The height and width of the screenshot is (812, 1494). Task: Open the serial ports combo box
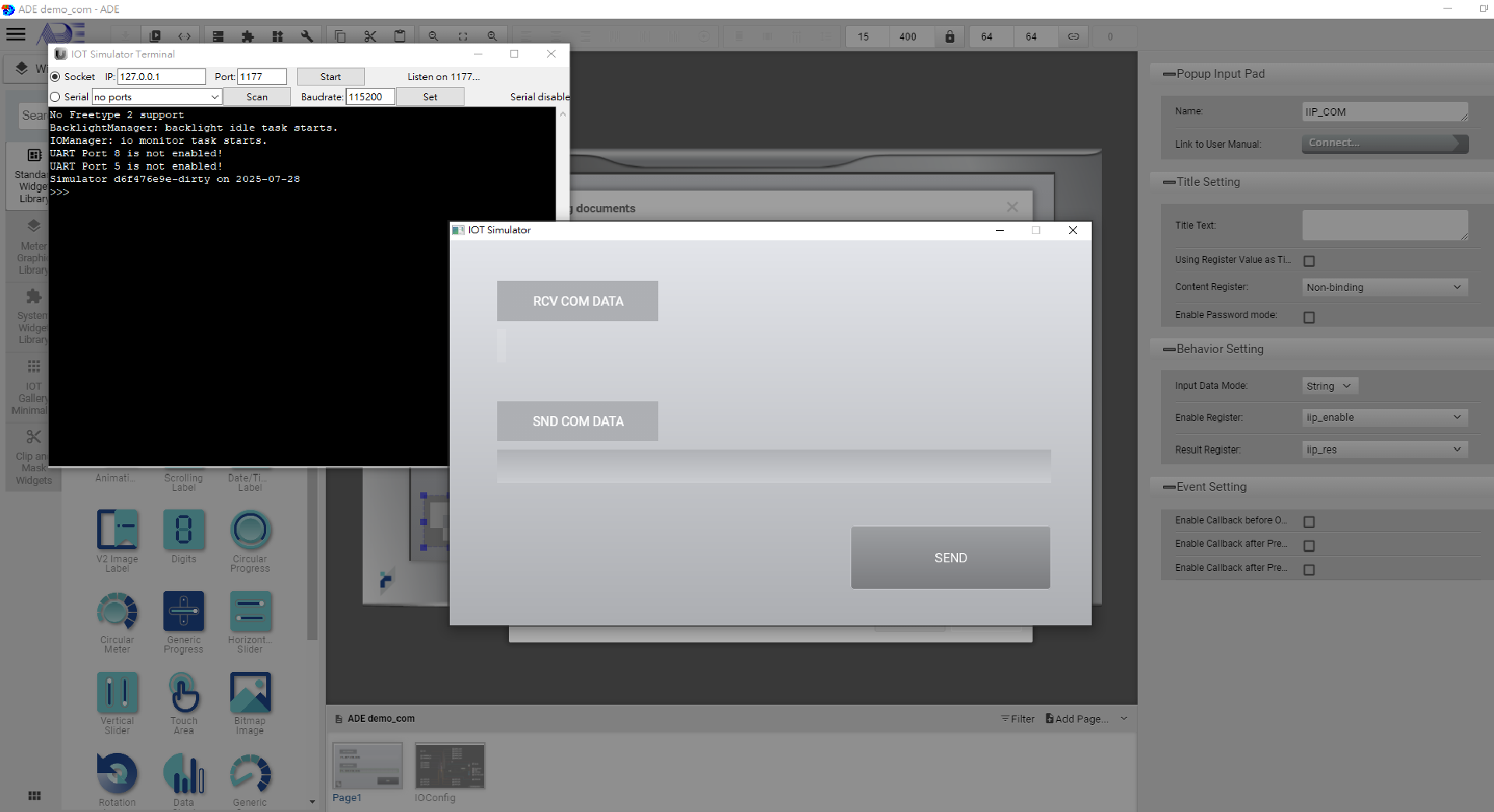click(157, 97)
